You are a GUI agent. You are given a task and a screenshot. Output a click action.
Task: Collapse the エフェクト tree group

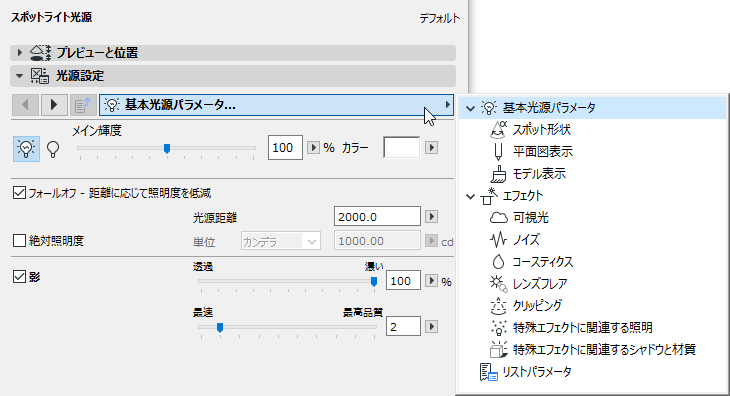point(470,196)
